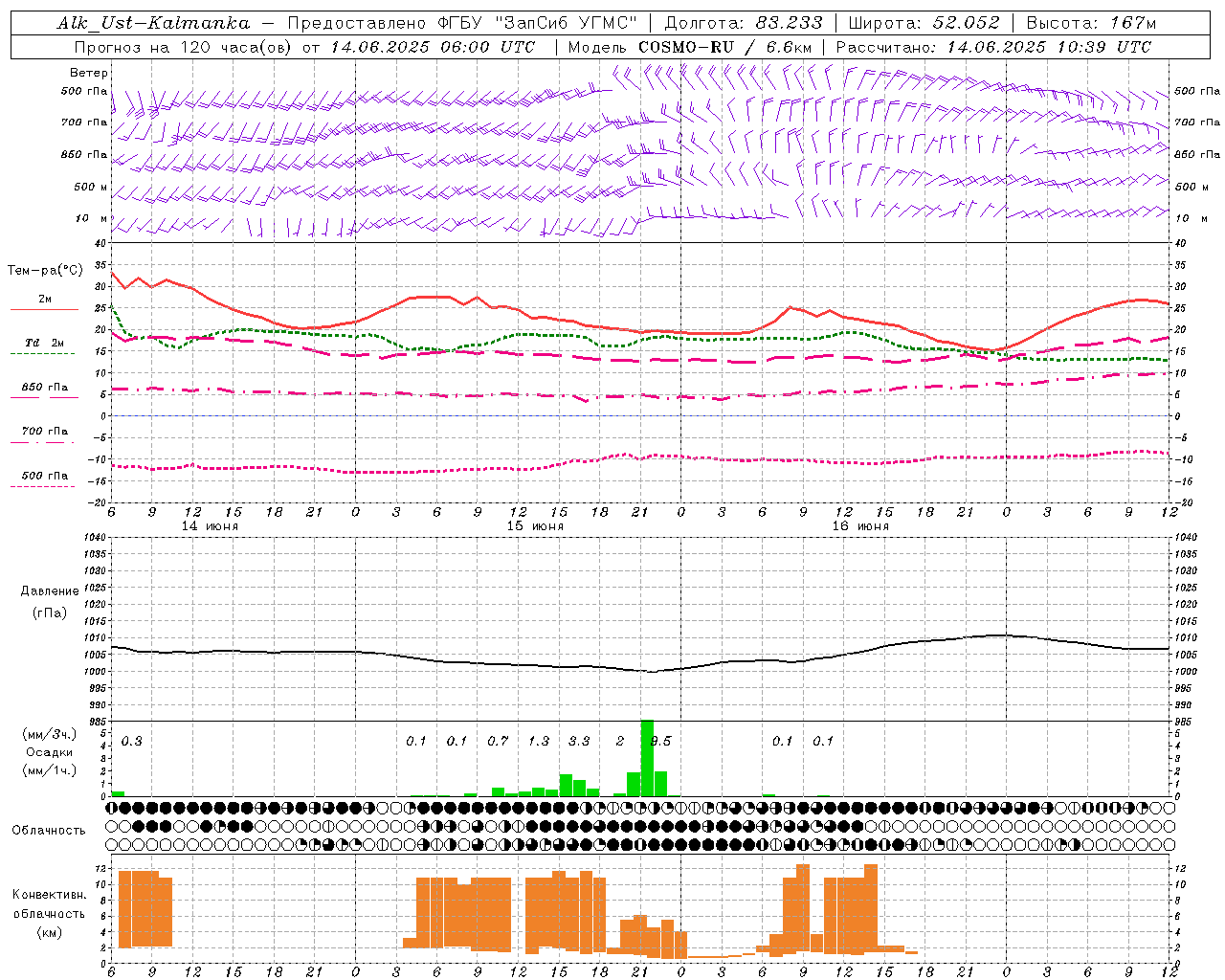
Task: Click the 1.3 precipitation total value
Action: click(x=538, y=741)
